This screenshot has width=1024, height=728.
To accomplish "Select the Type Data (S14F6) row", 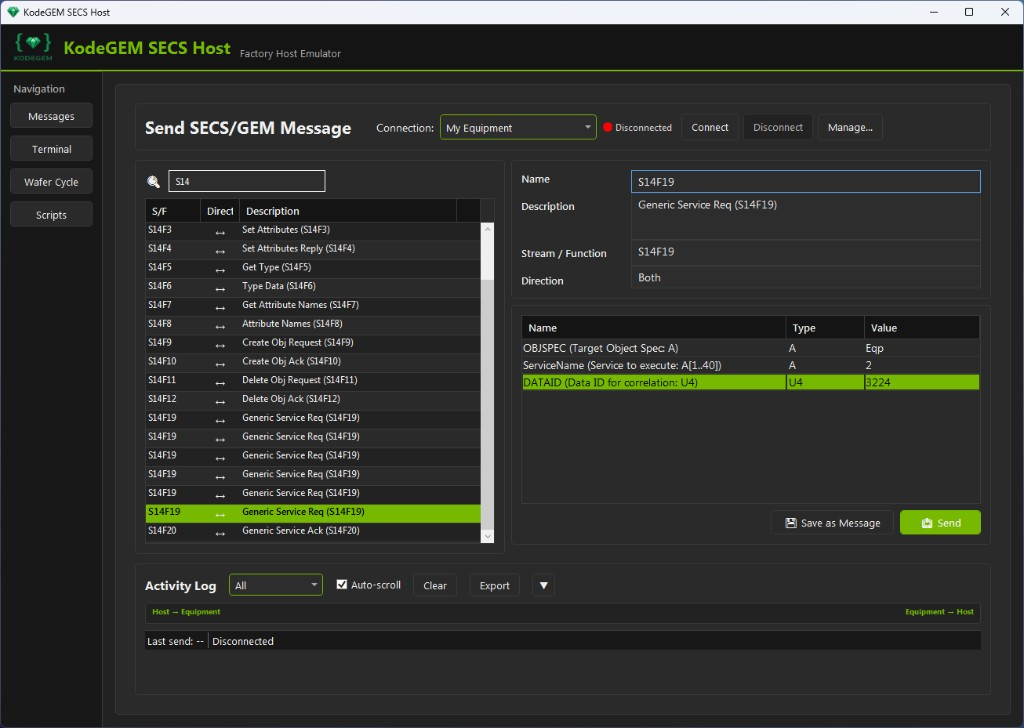I will (x=313, y=286).
